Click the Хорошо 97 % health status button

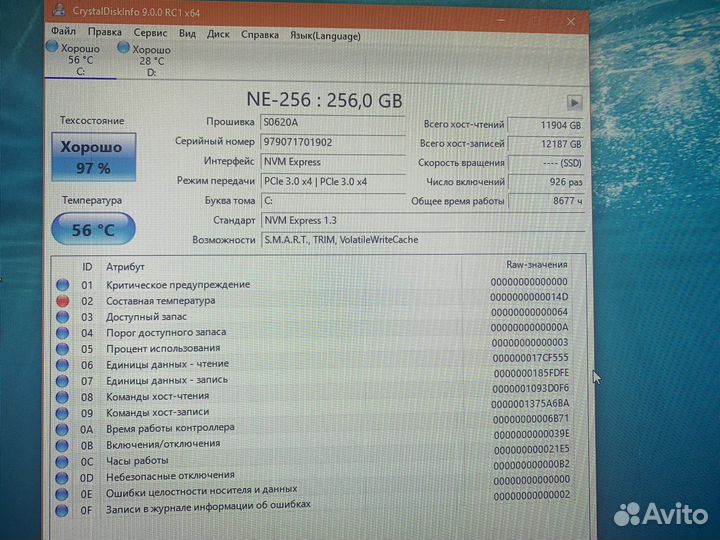(94, 157)
